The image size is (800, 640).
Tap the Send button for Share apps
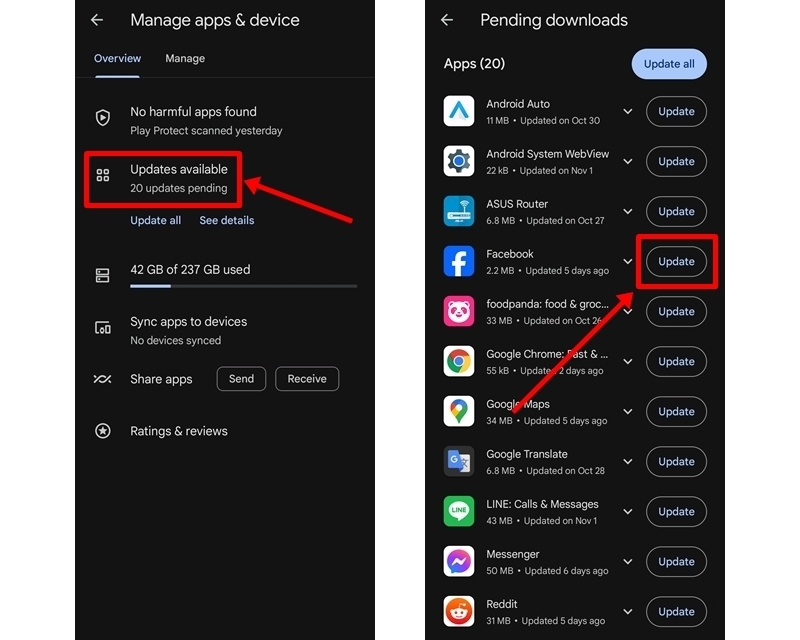point(241,379)
